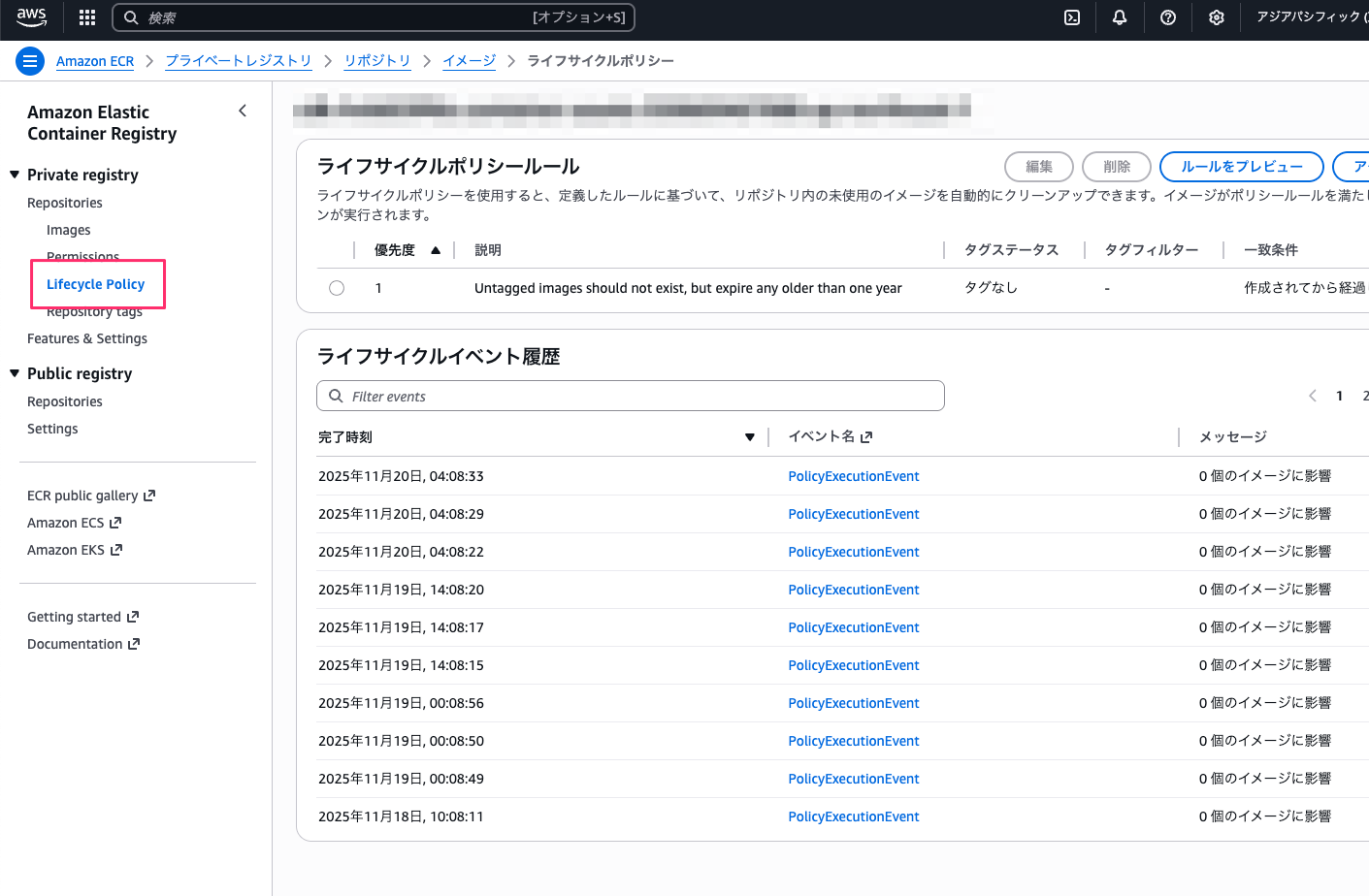Collapse the Private registry section

tap(14, 175)
